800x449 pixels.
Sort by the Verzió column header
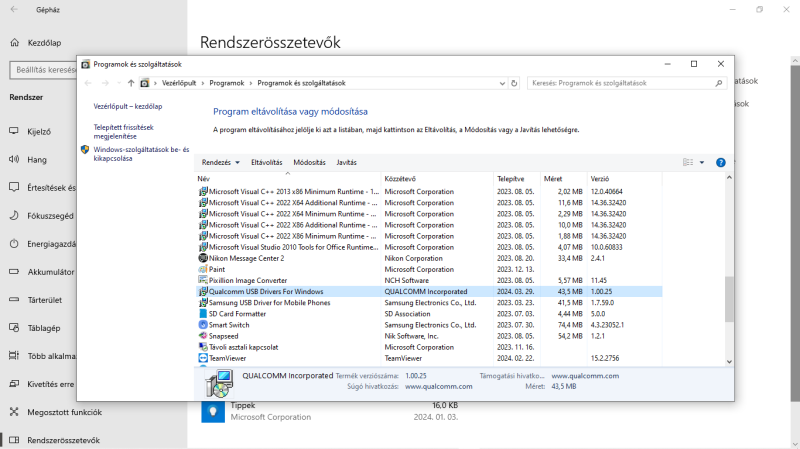pyautogui.click(x=624, y=179)
